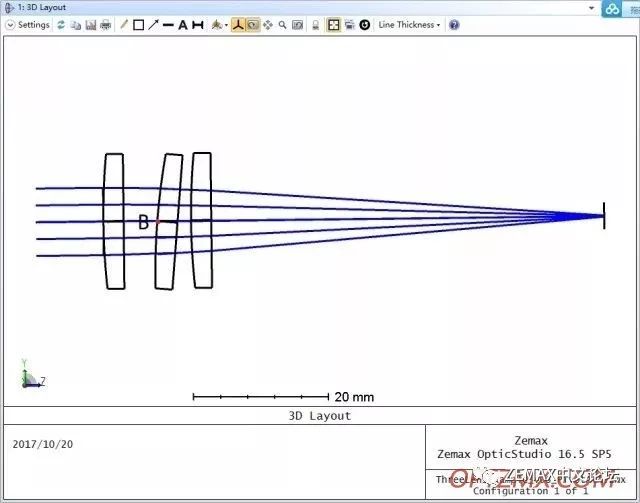
Task: Toggle the highlighted axis orientation button
Action: pyautogui.click(x=238, y=25)
